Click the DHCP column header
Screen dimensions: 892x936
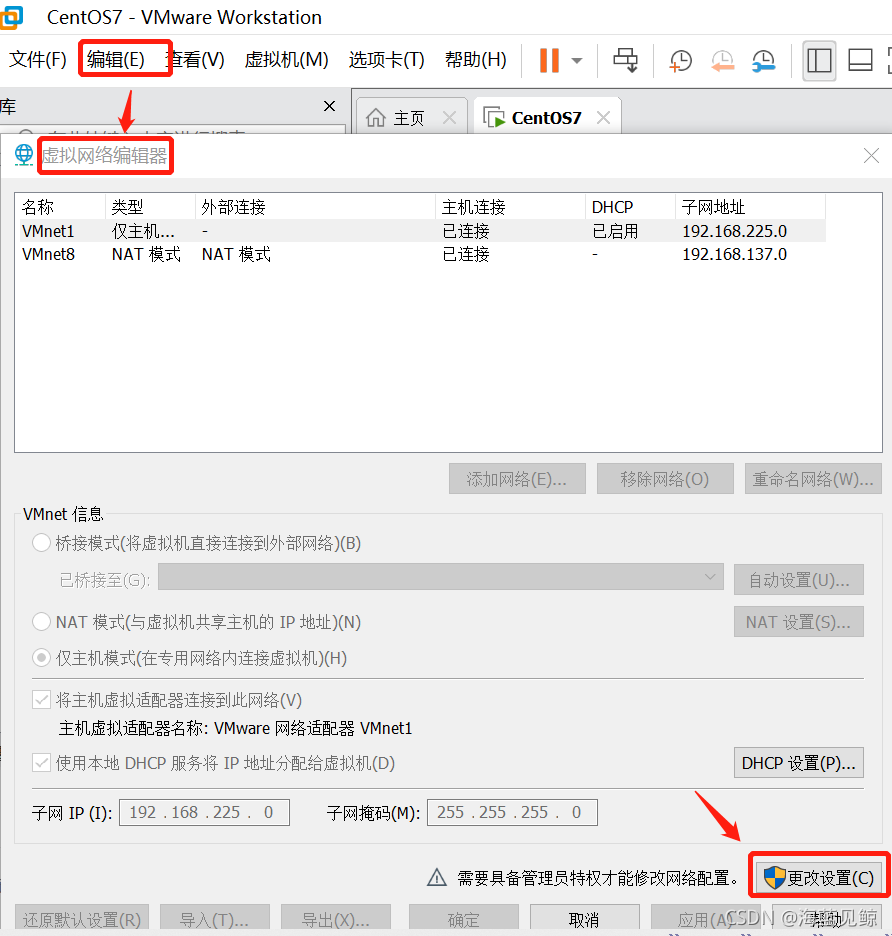630,207
